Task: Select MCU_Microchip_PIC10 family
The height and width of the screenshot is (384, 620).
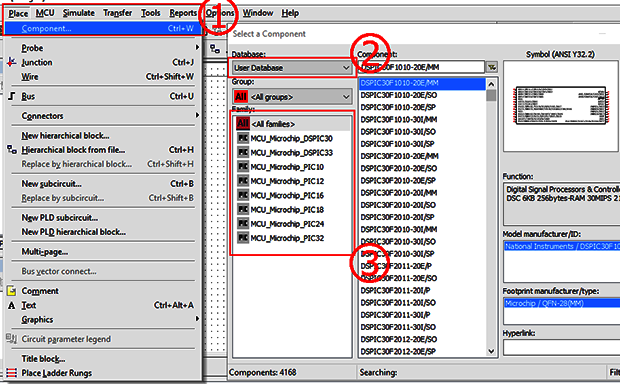Action: pos(292,167)
